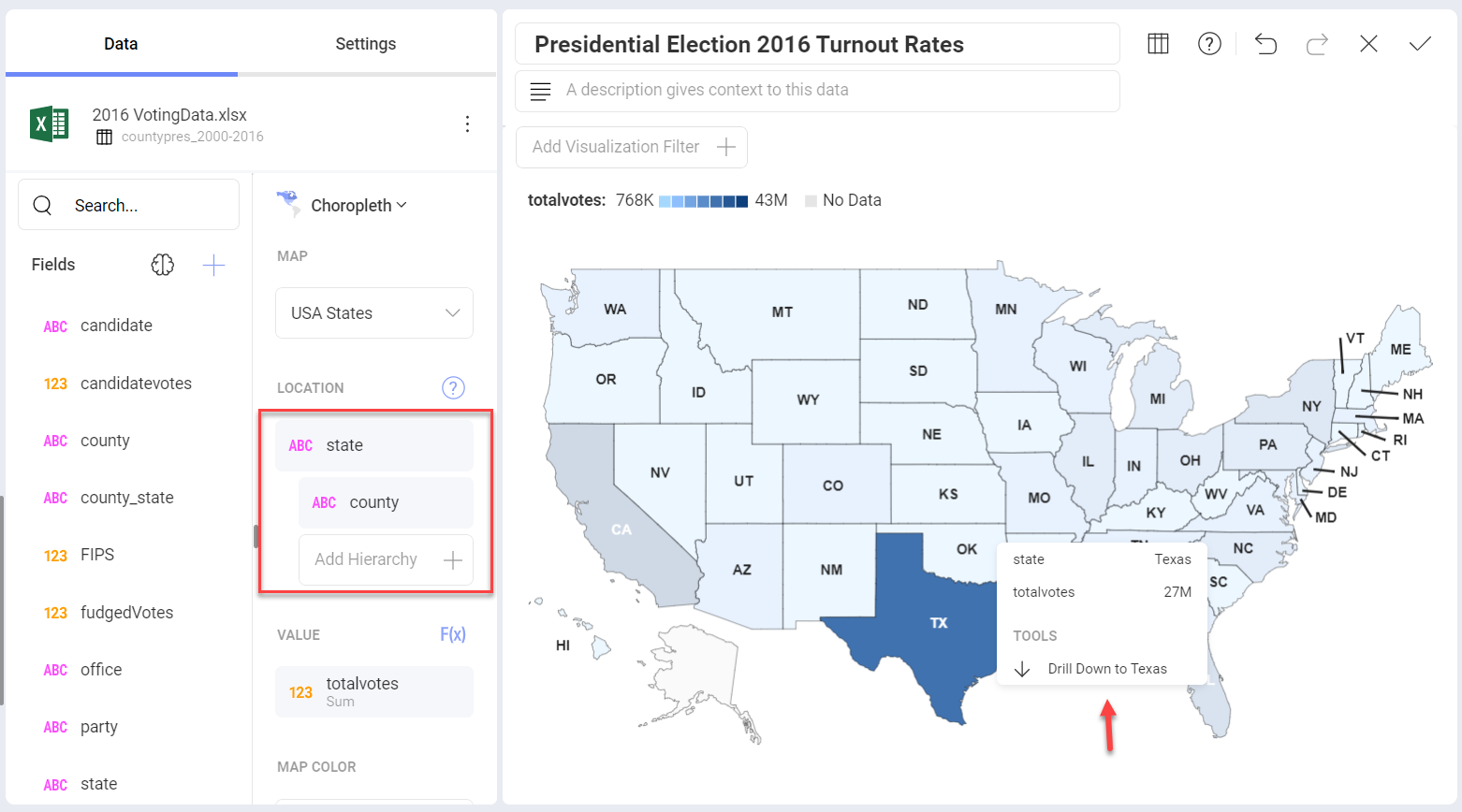This screenshot has height=812, width=1462.
Task: Click the brain insights icon beside Fields
Action: pyautogui.click(x=163, y=265)
